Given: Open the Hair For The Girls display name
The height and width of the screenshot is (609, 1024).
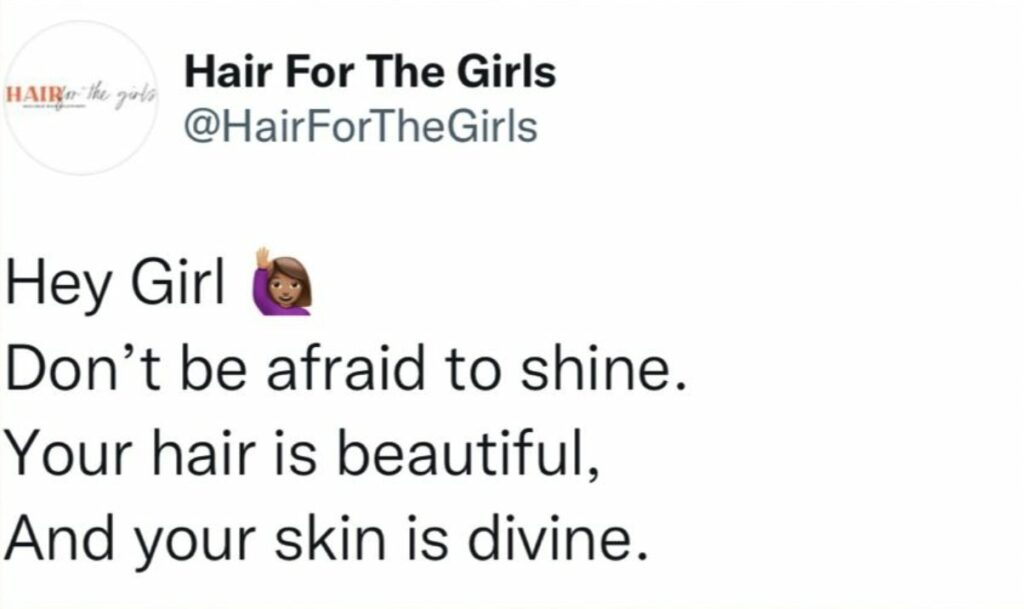Looking at the screenshot, I should click(x=370, y=72).
